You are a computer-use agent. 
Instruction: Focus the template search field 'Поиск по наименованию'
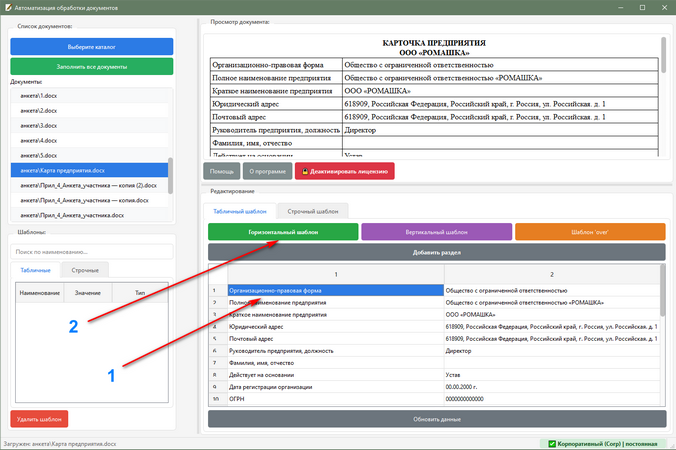pos(92,252)
